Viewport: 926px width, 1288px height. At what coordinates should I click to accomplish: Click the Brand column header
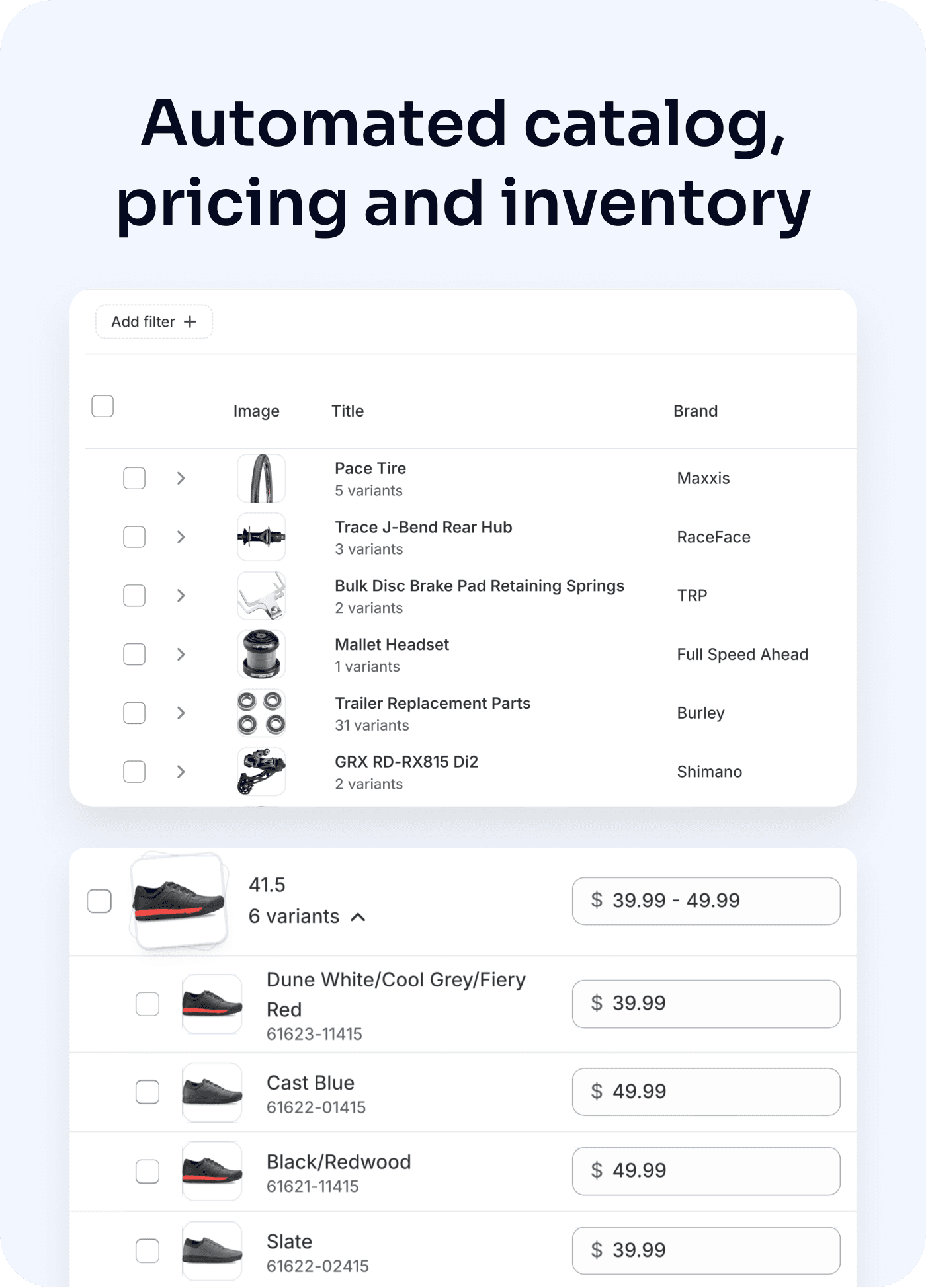695,410
